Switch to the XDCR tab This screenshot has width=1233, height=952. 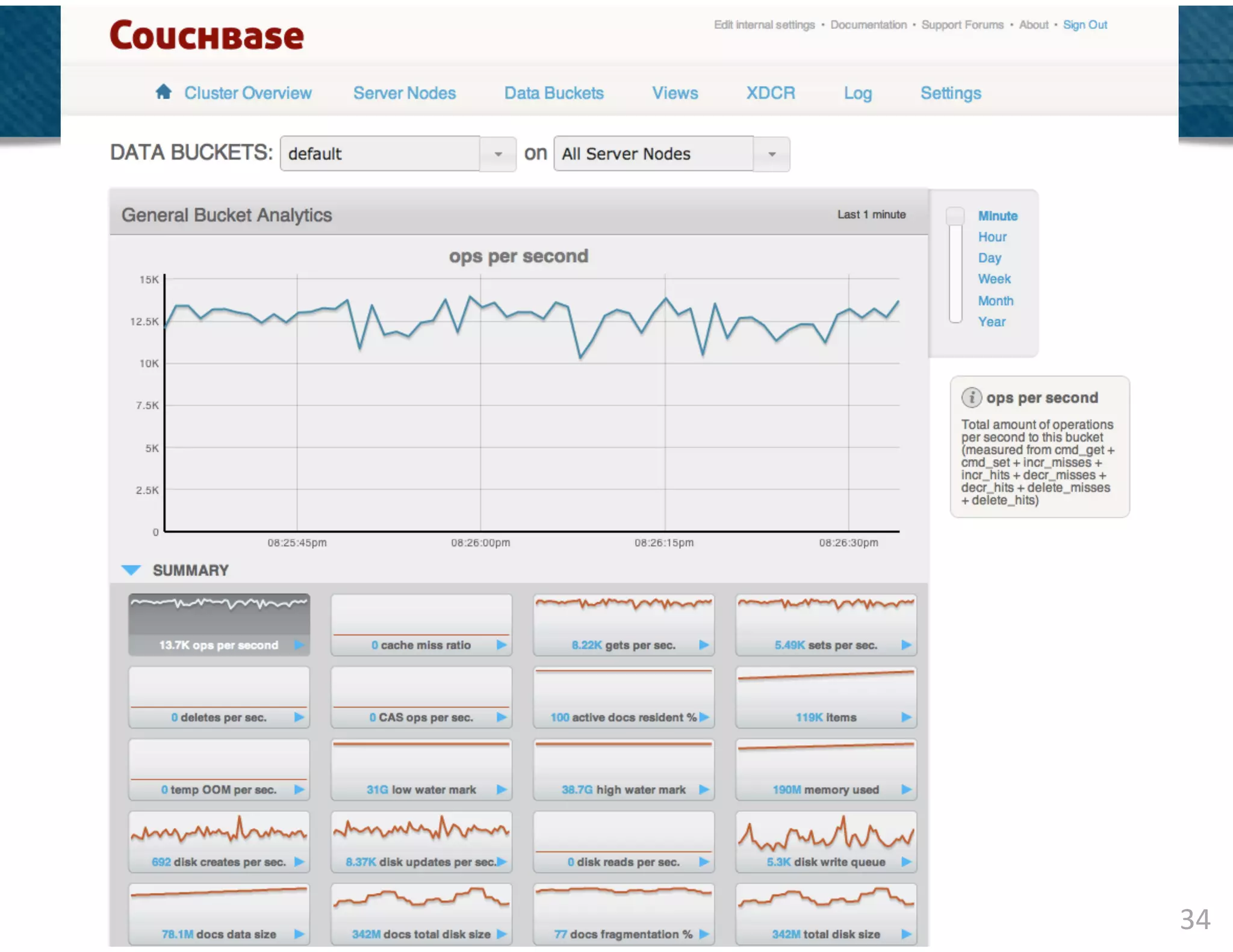pos(770,93)
